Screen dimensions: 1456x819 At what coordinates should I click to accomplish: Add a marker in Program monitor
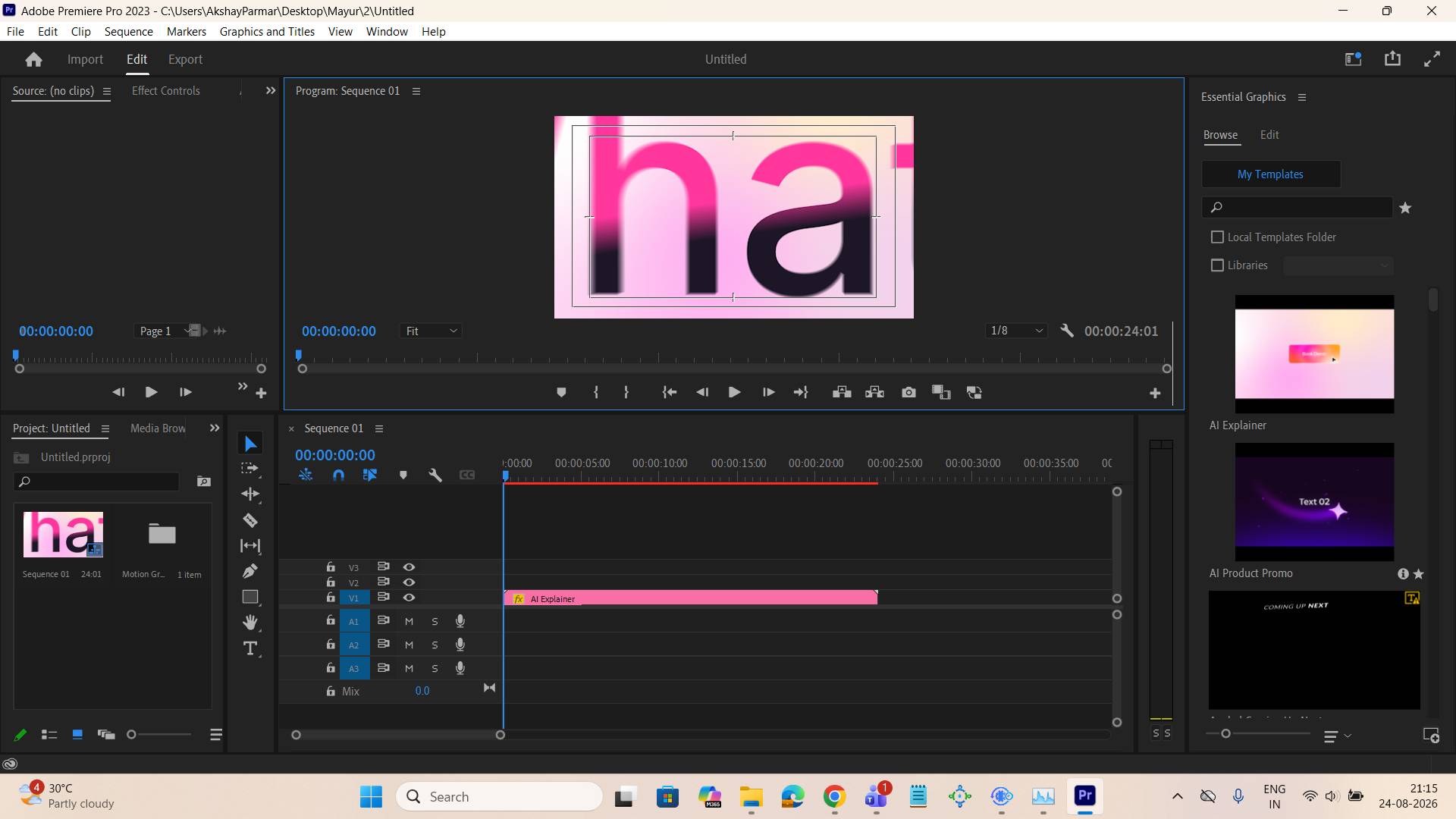tap(561, 392)
